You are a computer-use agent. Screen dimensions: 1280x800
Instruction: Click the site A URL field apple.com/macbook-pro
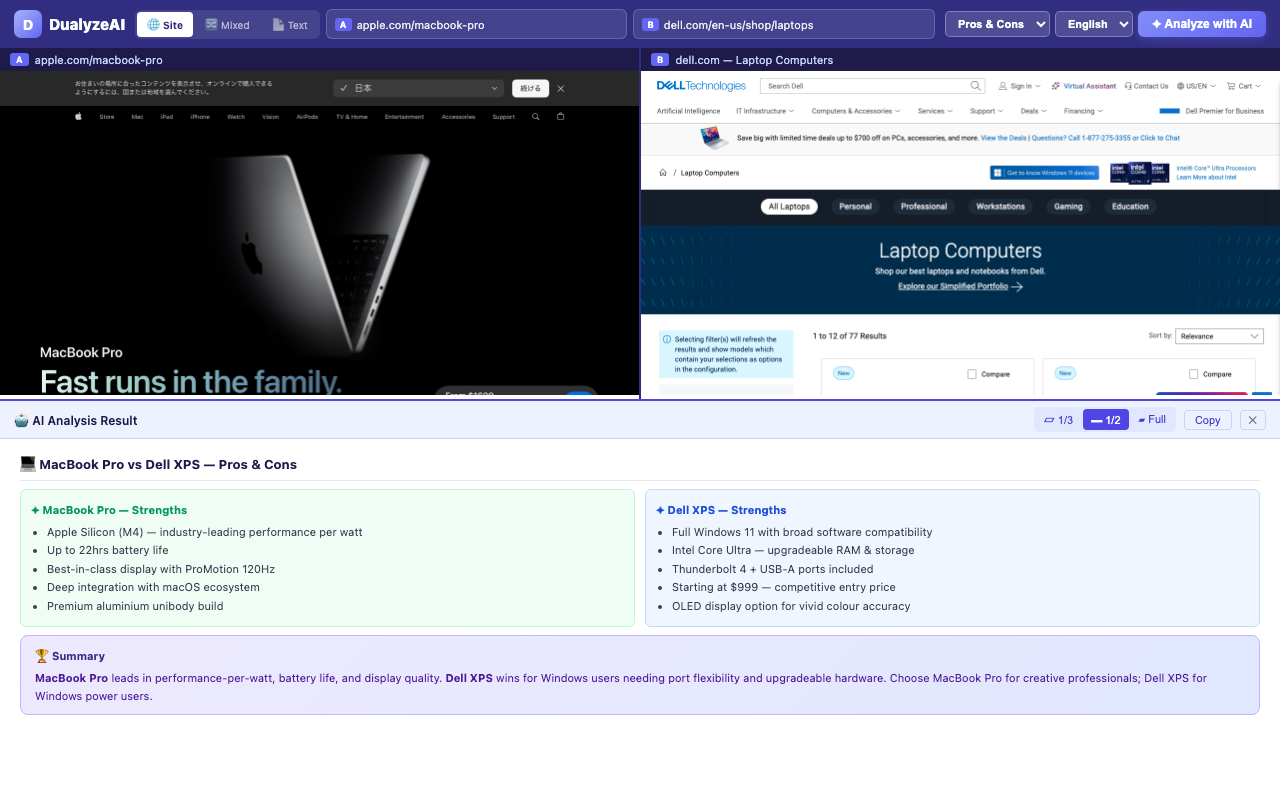click(477, 24)
